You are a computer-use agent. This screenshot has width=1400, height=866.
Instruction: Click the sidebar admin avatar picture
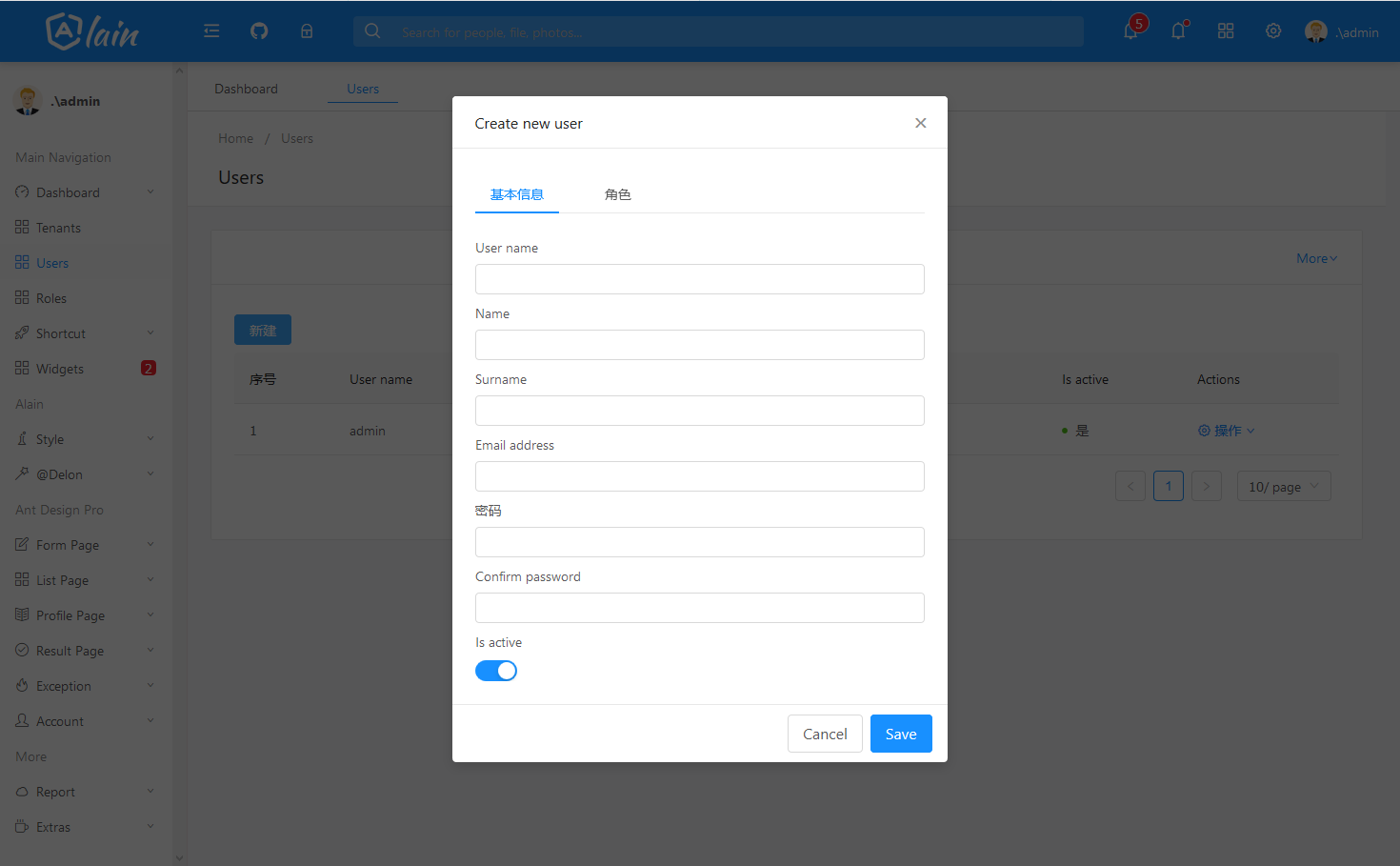pyautogui.click(x=28, y=100)
